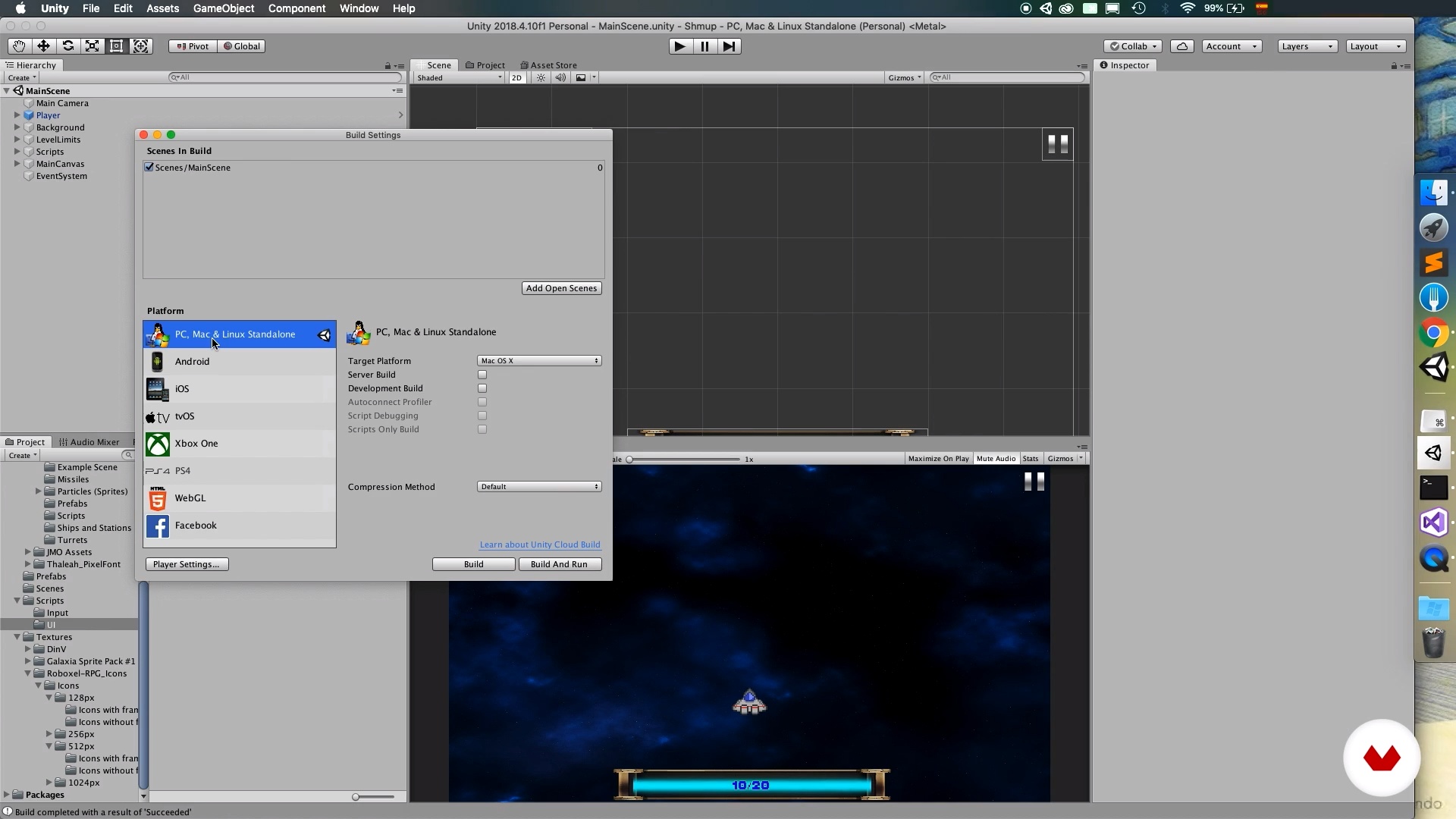Collapse Textures folder in Project
This screenshot has height=819, width=1456.
17,637
